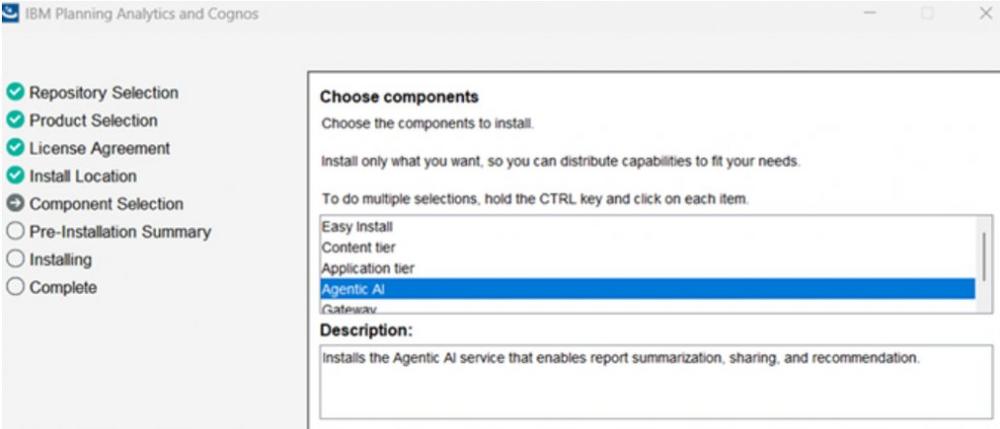Click the Product Selection step label
The height and width of the screenshot is (429, 1000).
click(93, 120)
